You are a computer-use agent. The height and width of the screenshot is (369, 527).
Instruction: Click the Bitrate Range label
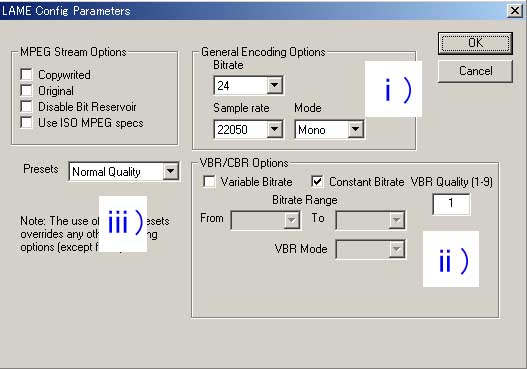[x=305, y=200]
